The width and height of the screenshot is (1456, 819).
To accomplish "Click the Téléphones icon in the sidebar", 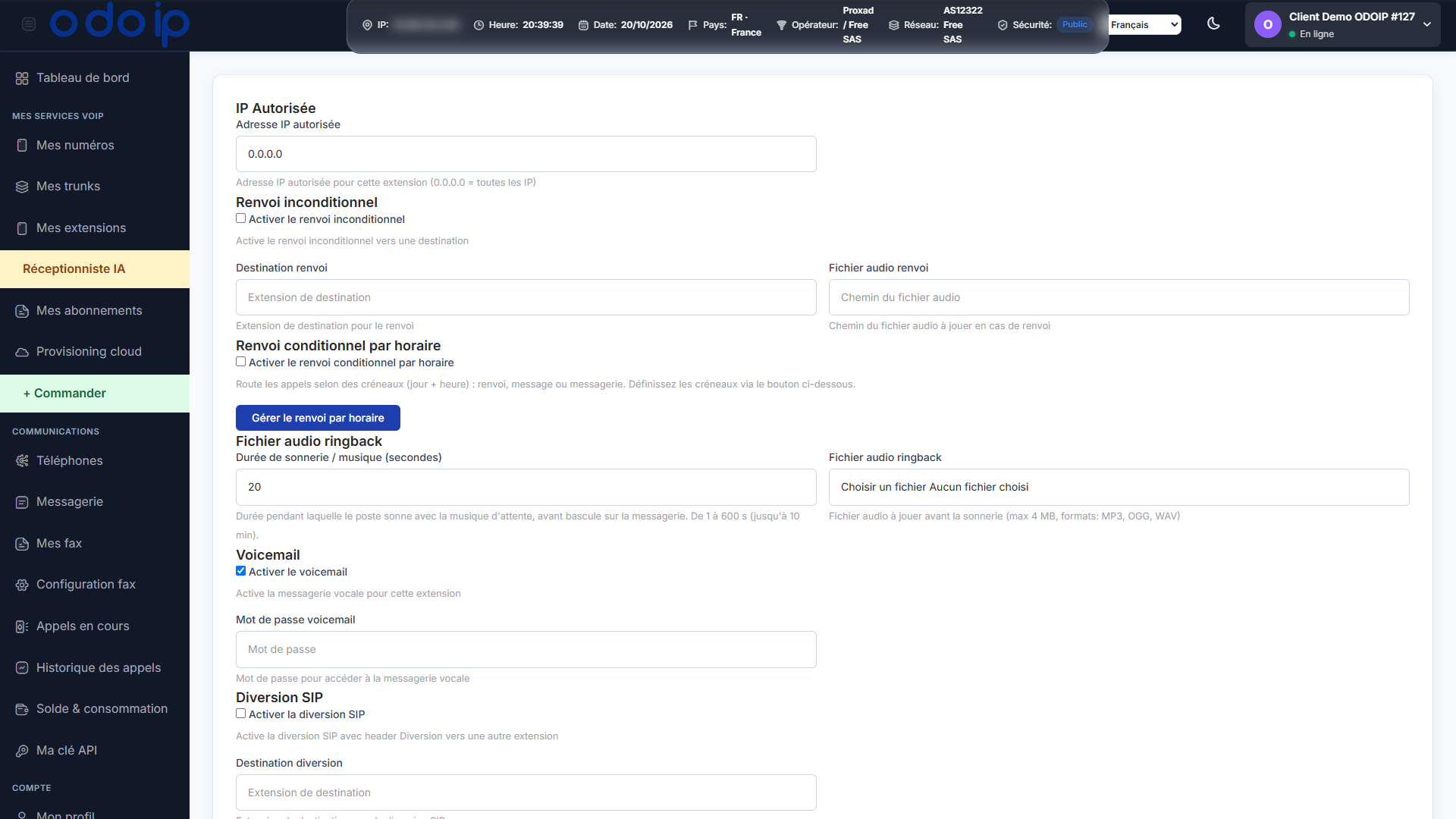I will coord(22,461).
